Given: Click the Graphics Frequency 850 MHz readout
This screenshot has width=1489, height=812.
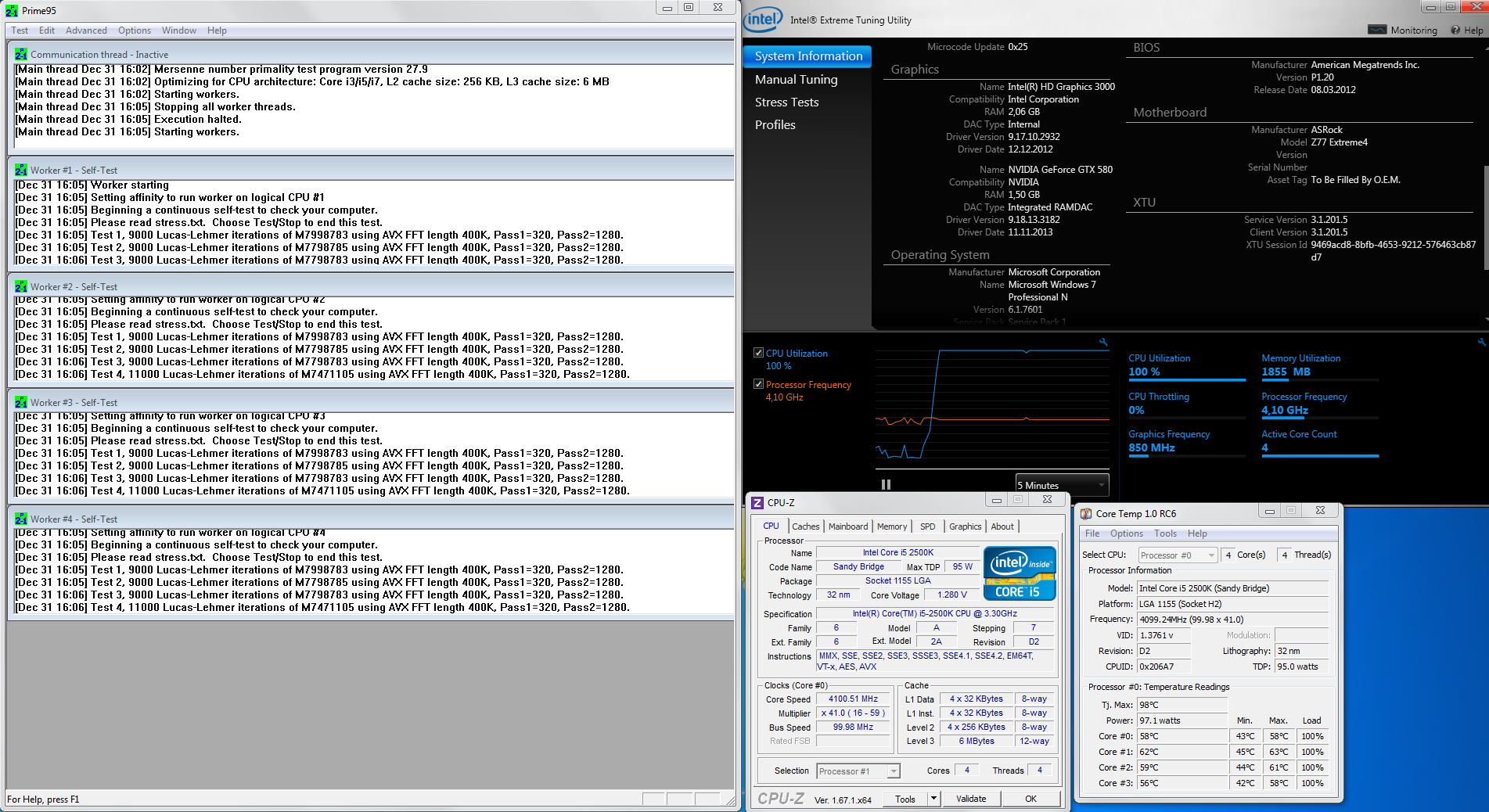Looking at the screenshot, I should tap(1151, 447).
